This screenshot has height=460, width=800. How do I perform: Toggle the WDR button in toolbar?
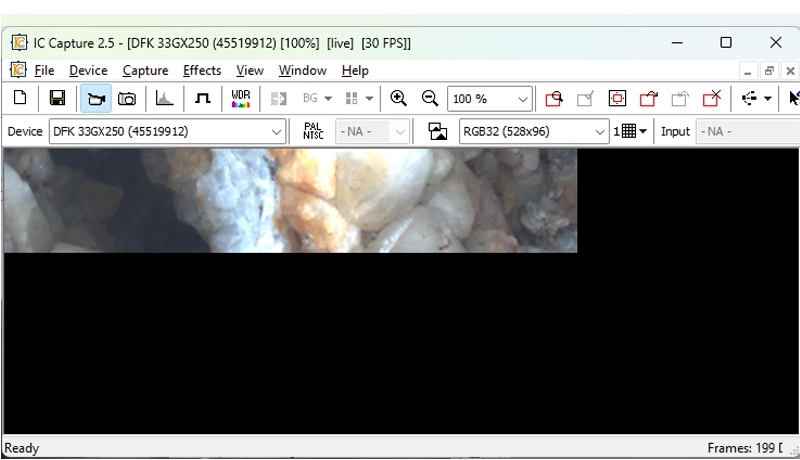(x=240, y=98)
